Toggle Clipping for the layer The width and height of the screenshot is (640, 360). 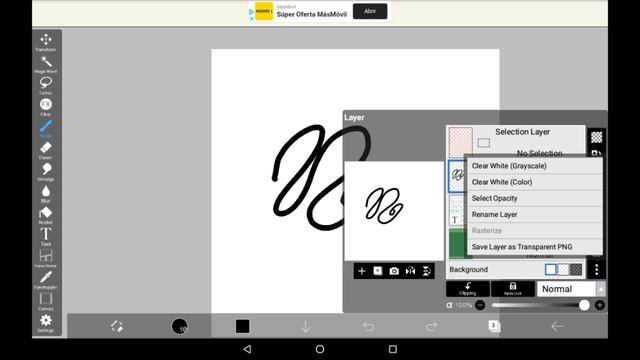coord(468,289)
